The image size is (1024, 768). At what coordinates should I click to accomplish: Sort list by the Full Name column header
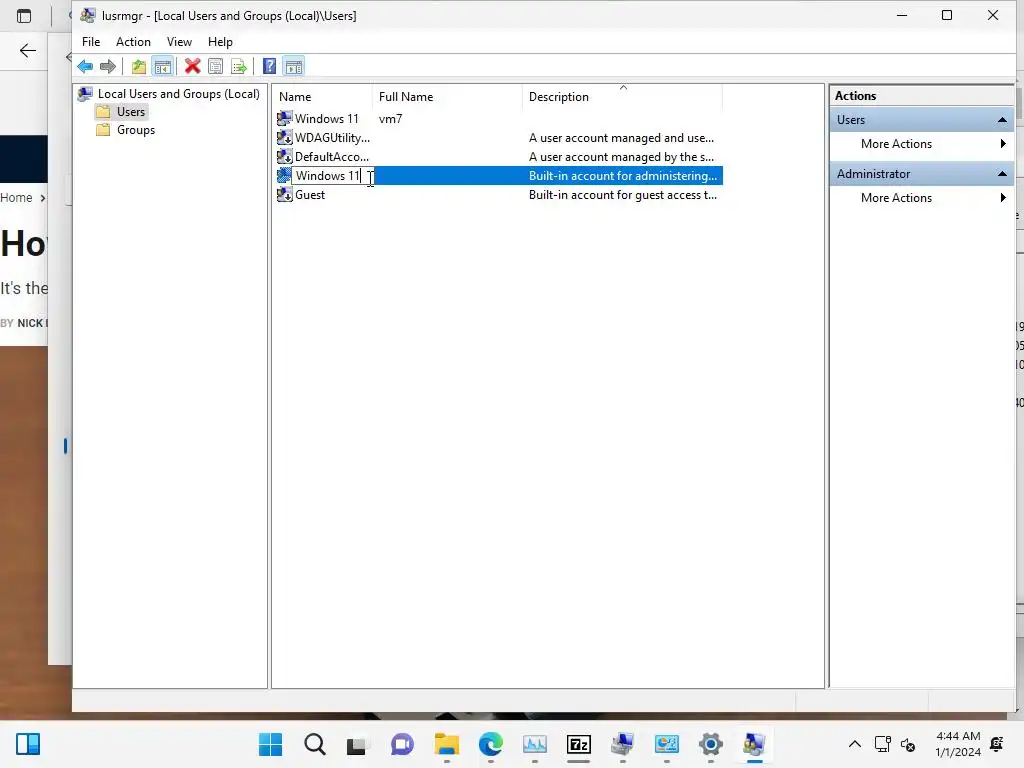tap(447, 97)
